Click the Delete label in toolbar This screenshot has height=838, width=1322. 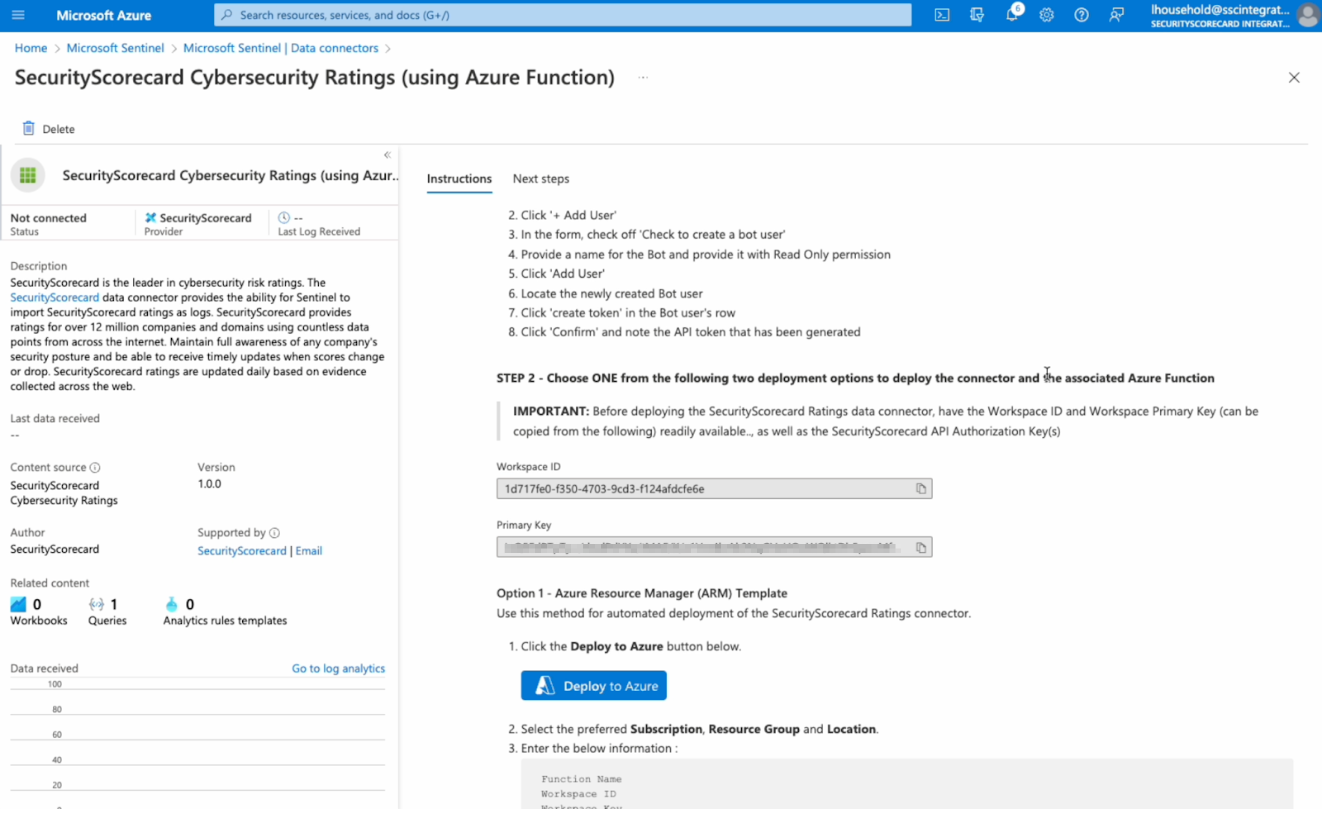click(59, 129)
